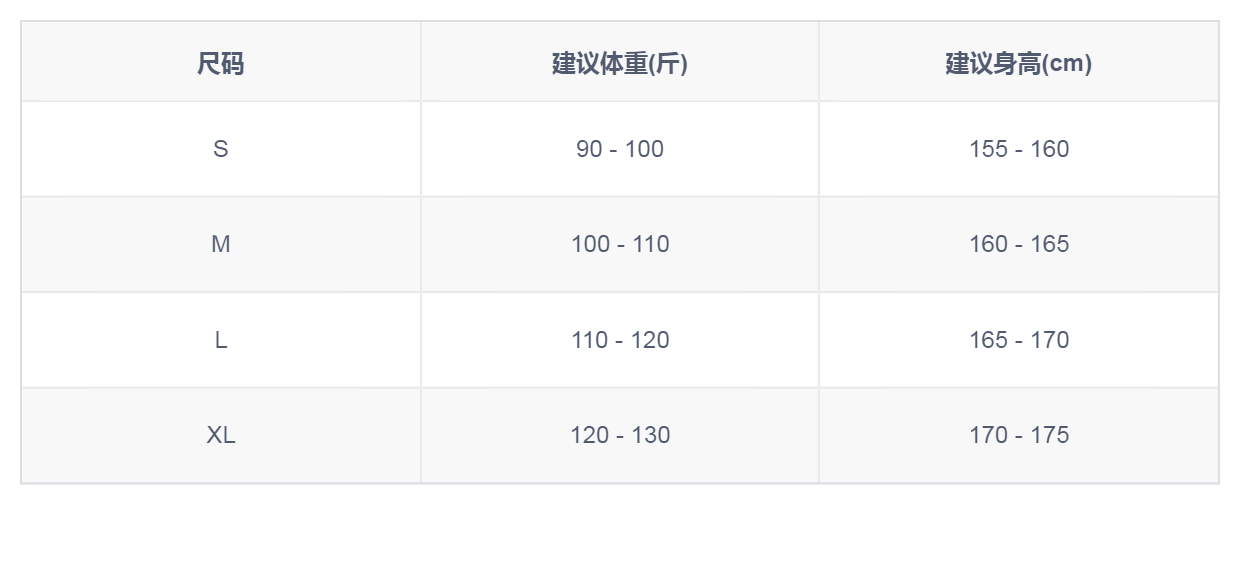1240x568 pixels.
Task: Click the number 90 in S weight range
Action: [x=589, y=149]
